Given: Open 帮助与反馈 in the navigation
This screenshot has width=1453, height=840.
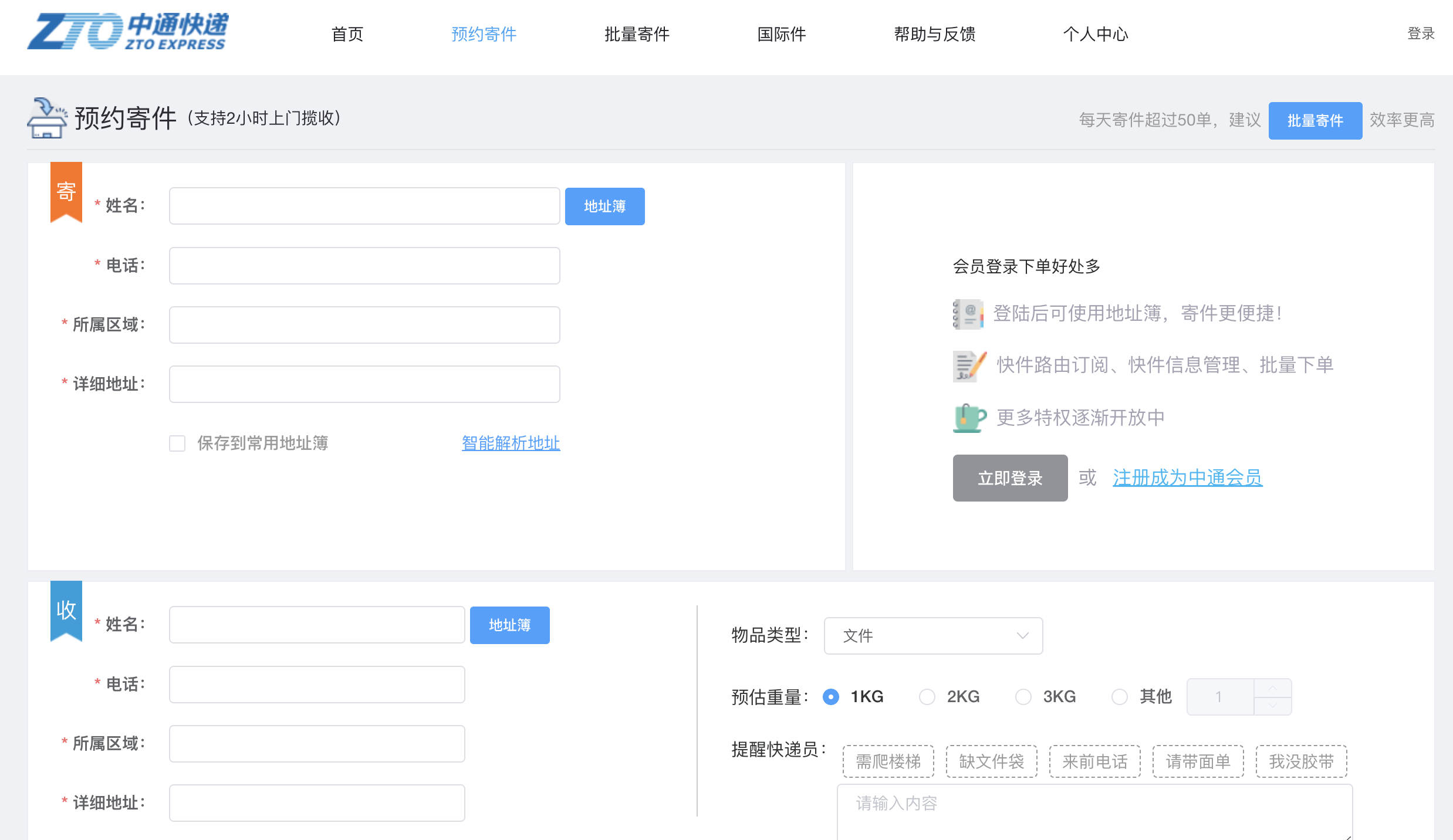Looking at the screenshot, I should click(935, 34).
